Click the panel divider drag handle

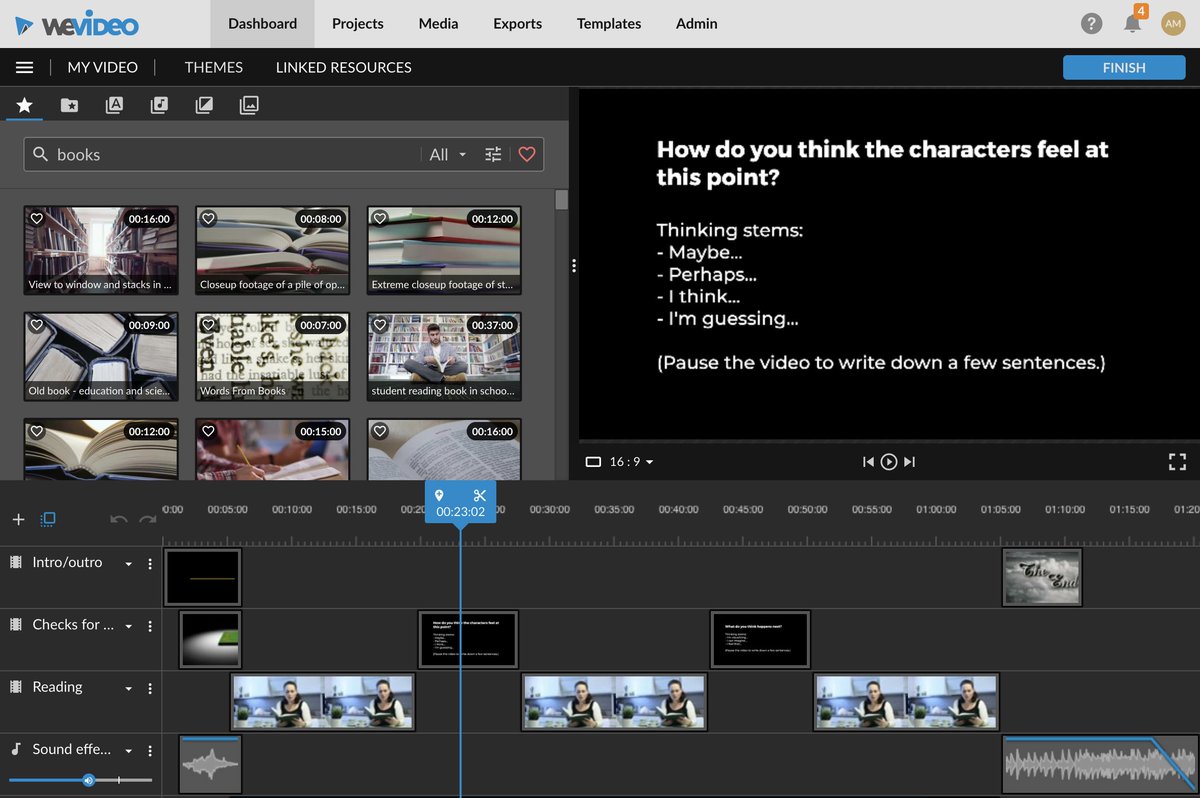point(573,265)
